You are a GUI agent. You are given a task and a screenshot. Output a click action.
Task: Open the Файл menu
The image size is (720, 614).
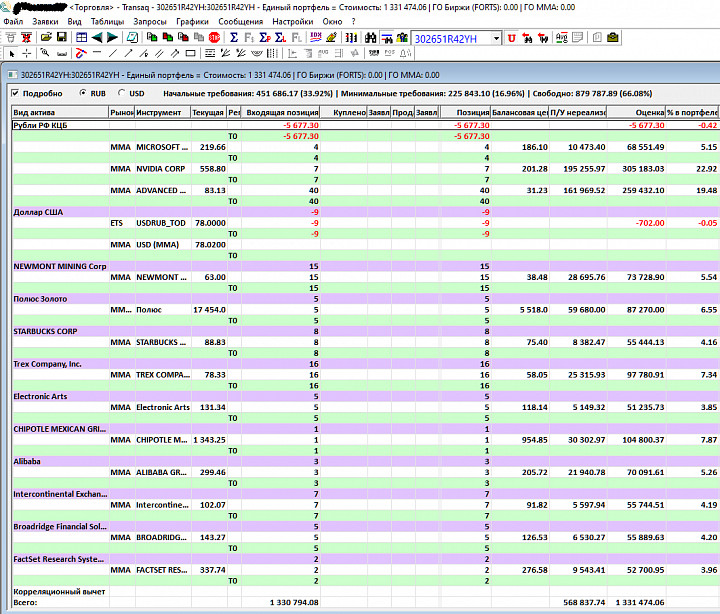pos(13,22)
